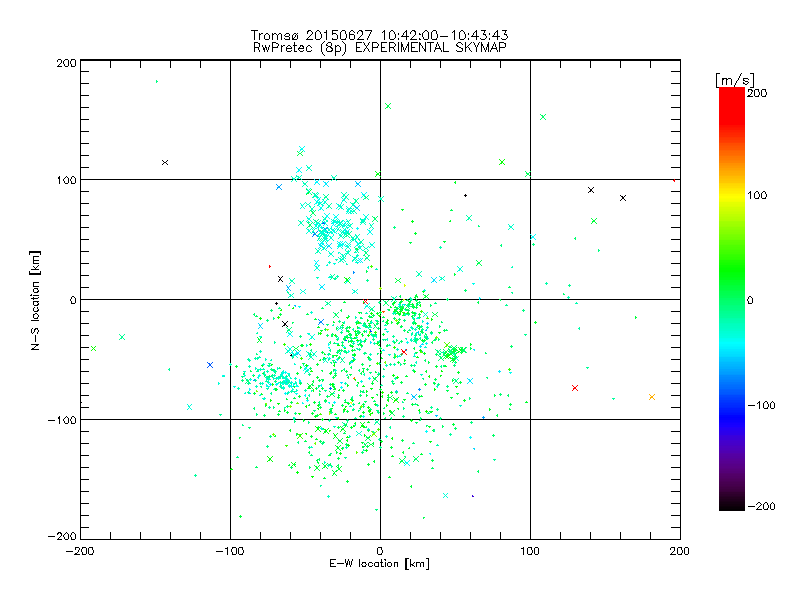Viewport: 800px width, 600px height.
Task: Click the subtitle 'RwPretec (8p) EXPERIMENTAL SKYMAP'
Action: coord(379,48)
